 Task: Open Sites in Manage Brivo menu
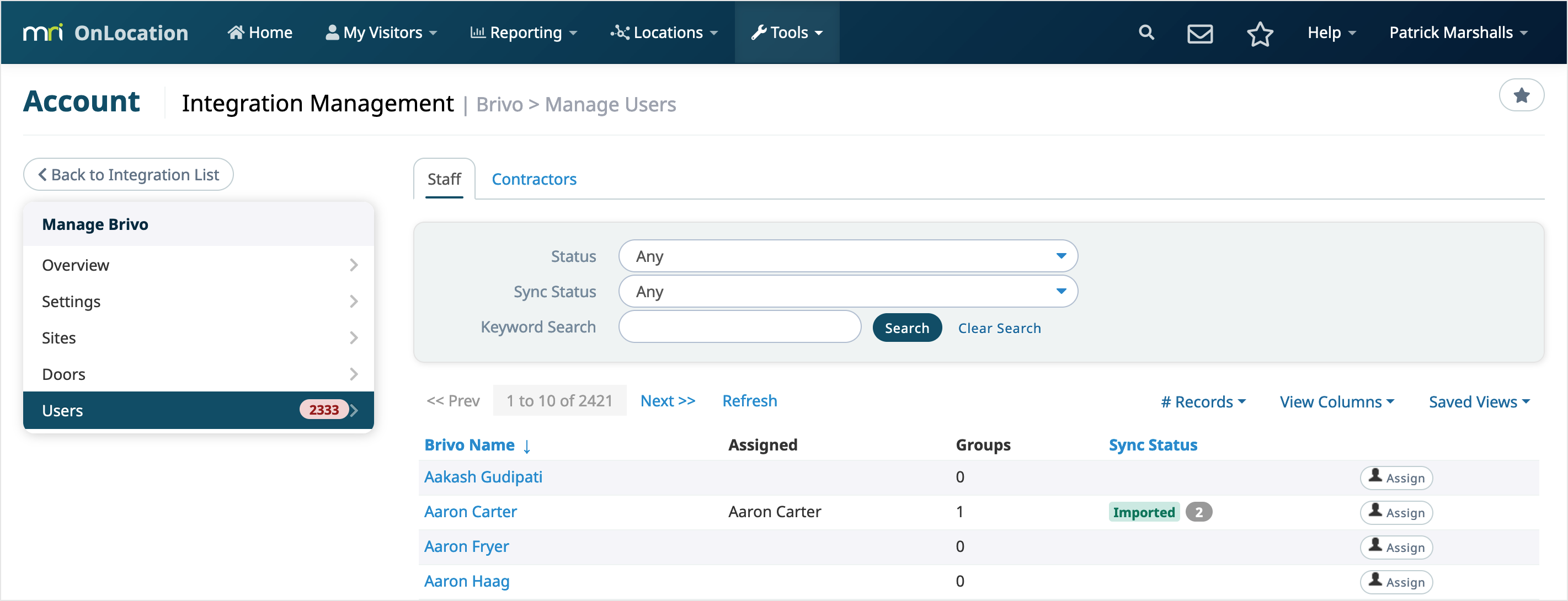pos(199,337)
